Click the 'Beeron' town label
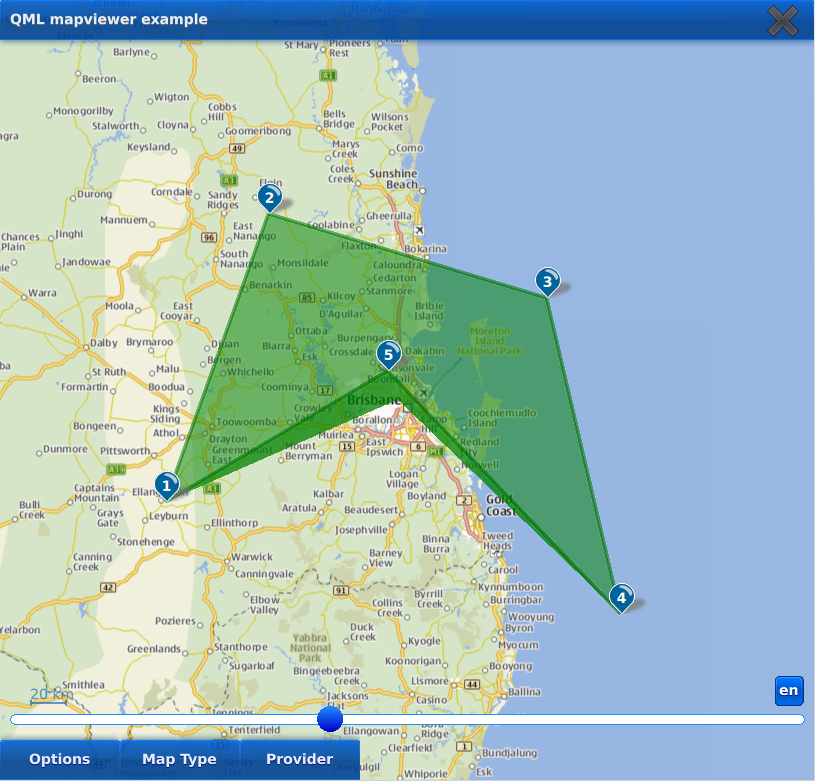This screenshot has height=781, width=815. pos(99,79)
